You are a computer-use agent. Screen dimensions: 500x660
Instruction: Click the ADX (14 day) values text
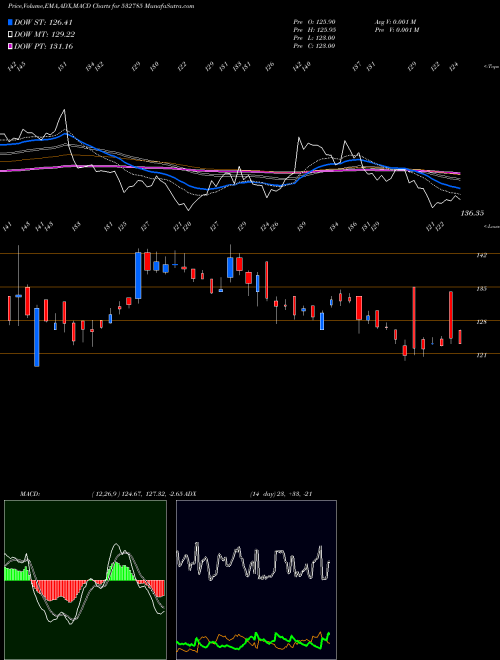coord(281,493)
